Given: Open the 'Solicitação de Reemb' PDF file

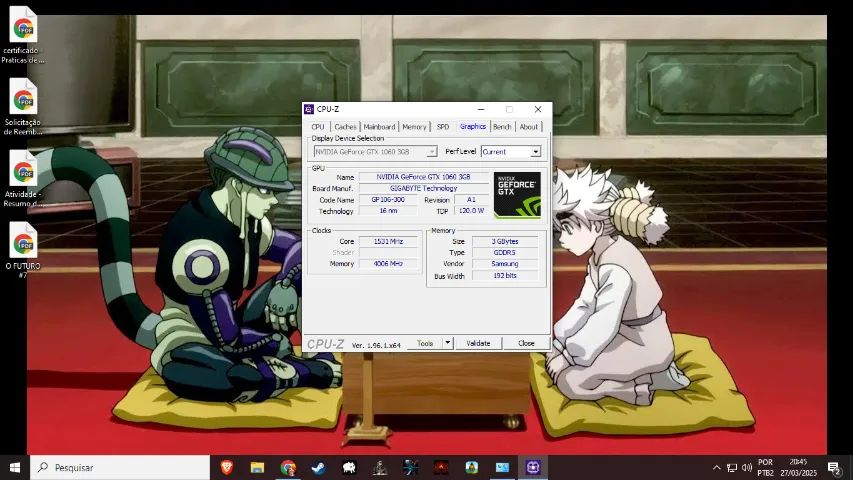Looking at the screenshot, I should coord(22,98).
